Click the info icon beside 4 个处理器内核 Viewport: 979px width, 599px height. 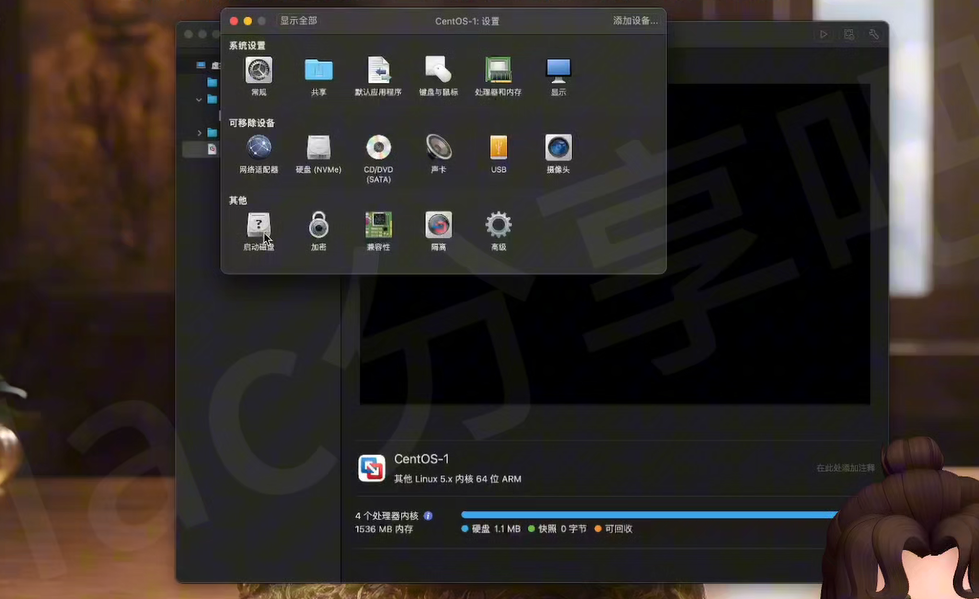coord(428,516)
